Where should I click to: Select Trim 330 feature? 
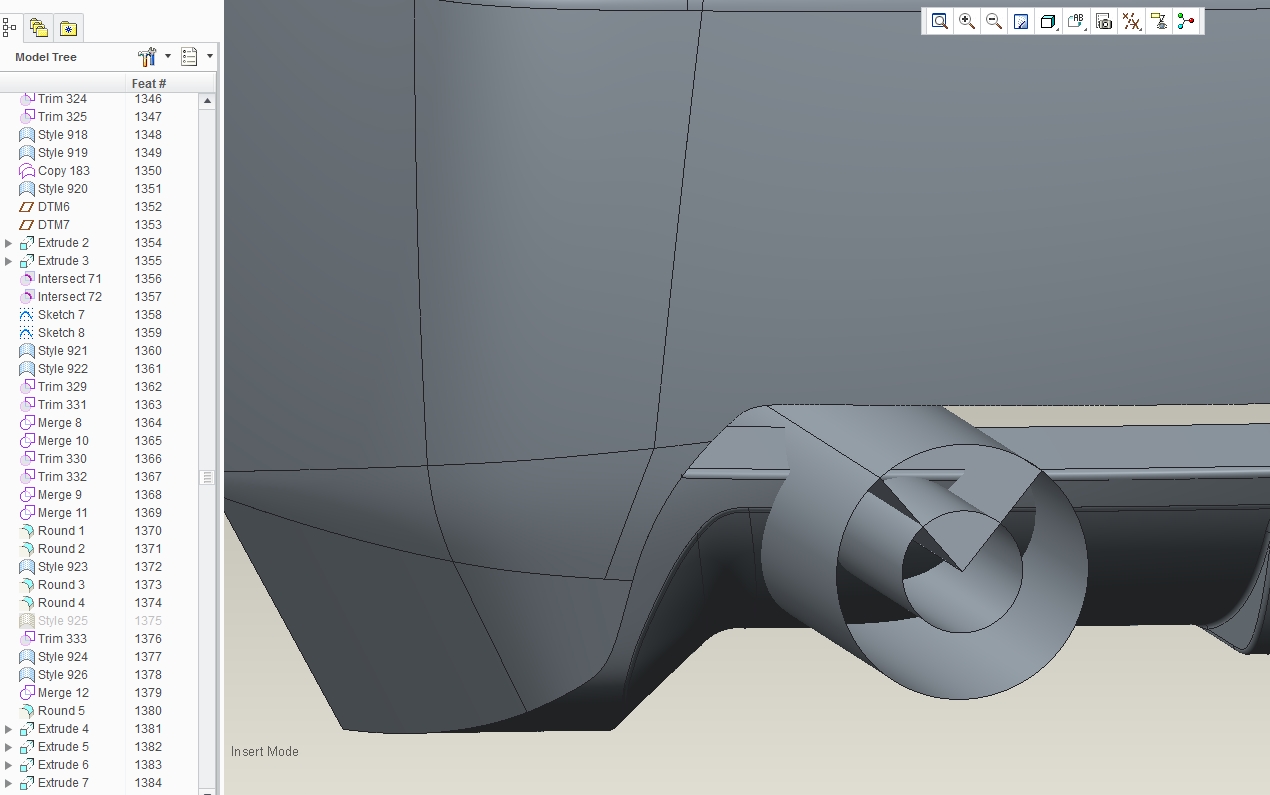(62, 459)
